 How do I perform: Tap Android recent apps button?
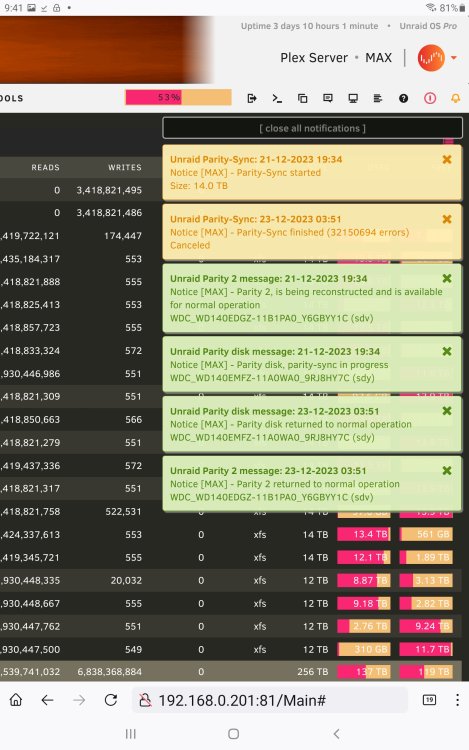coord(131,734)
